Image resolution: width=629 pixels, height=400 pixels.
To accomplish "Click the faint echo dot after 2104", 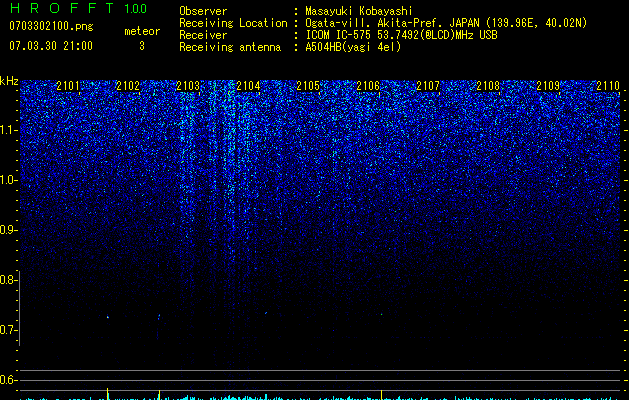I will click(266, 313).
